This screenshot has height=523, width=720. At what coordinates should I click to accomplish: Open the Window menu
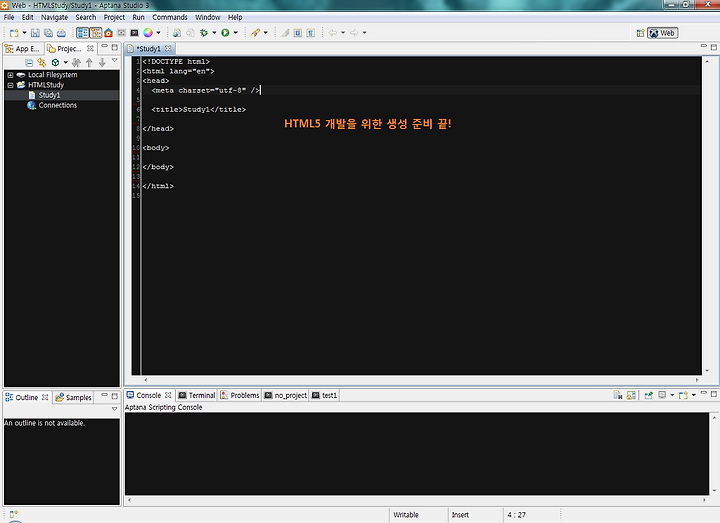(x=208, y=17)
